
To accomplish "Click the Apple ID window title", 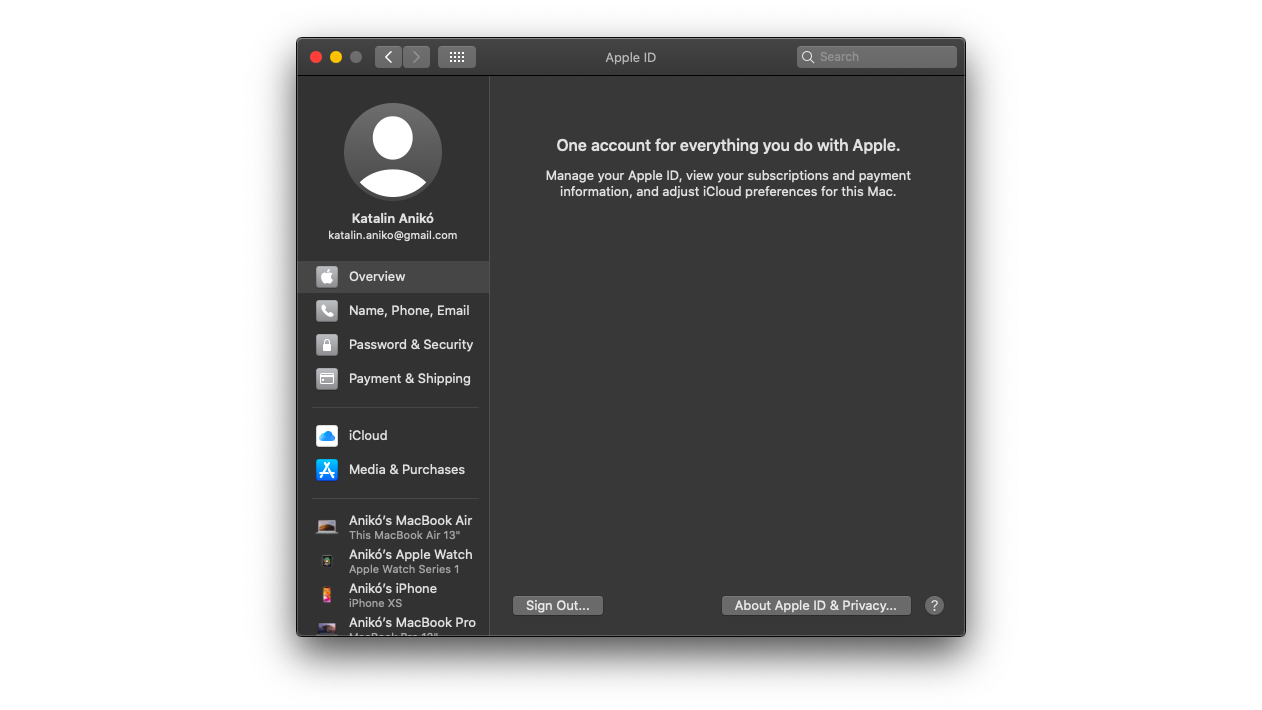I will pos(631,57).
